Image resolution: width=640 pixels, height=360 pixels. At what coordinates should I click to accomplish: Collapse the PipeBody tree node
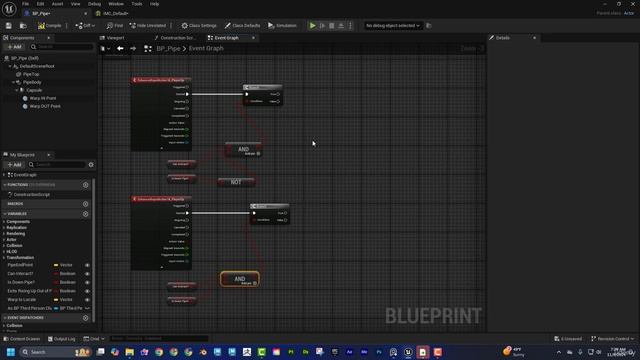click(x=13, y=82)
